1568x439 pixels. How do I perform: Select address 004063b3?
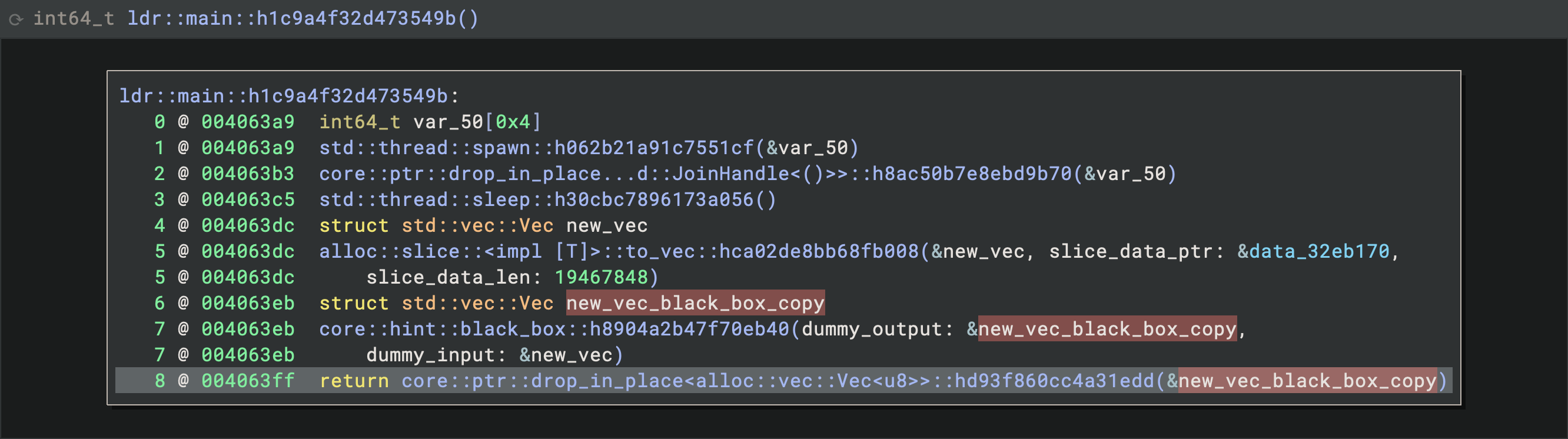pos(248,174)
